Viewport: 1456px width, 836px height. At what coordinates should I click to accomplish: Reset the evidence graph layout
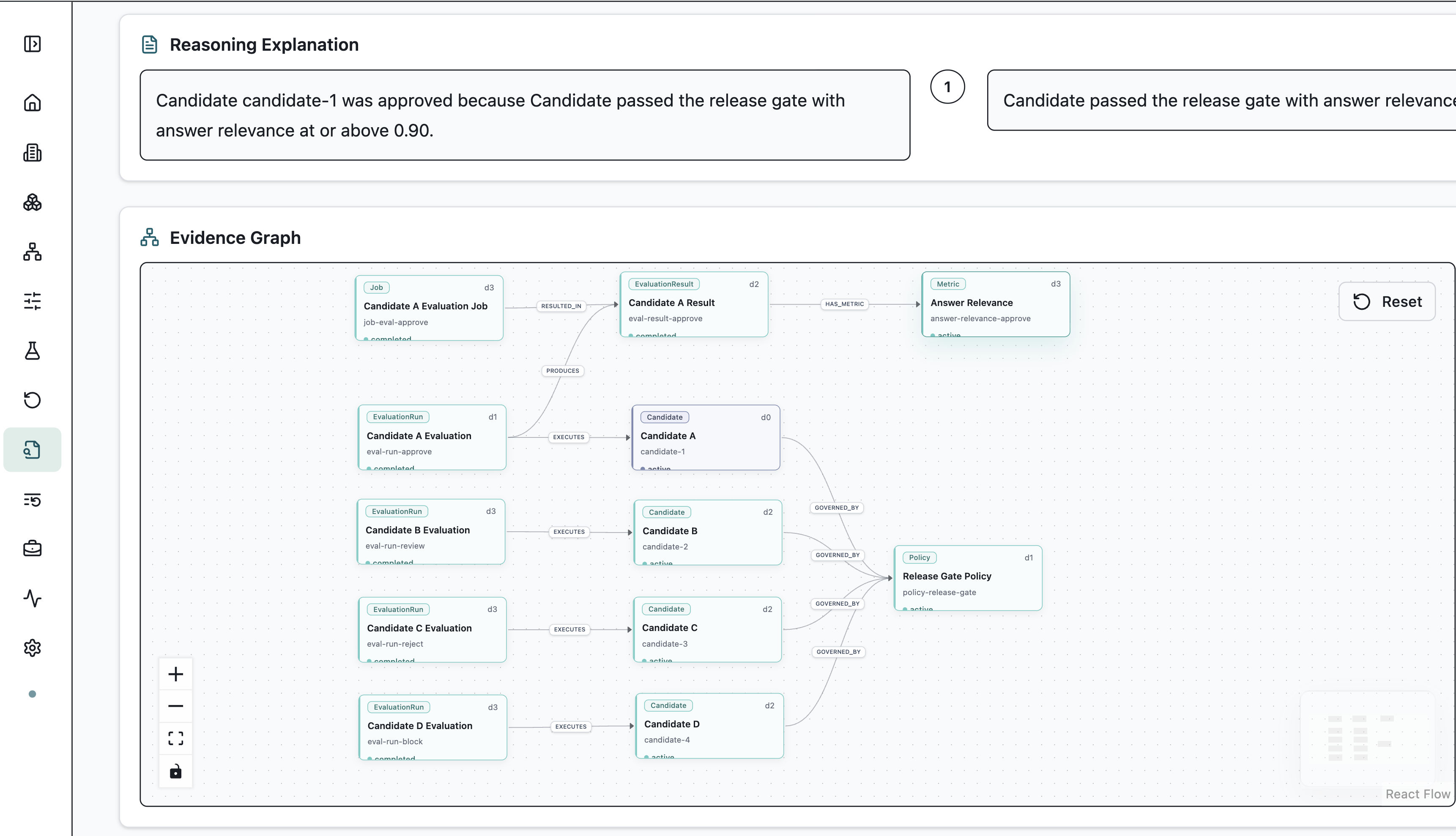(1387, 301)
